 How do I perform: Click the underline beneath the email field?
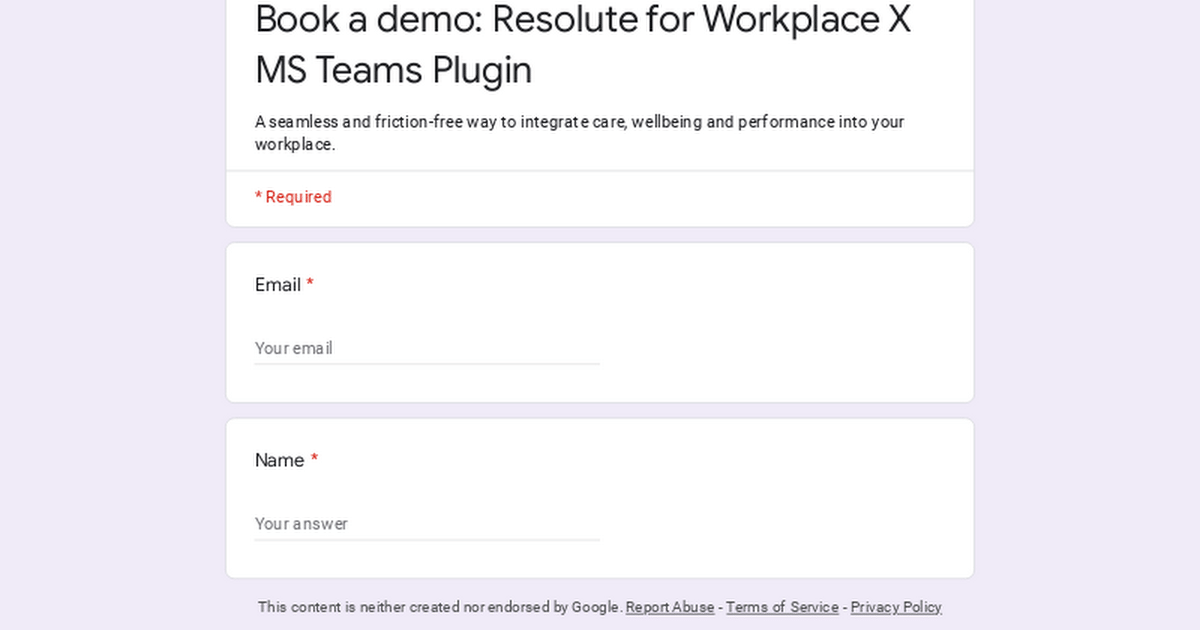(x=427, y=363)
